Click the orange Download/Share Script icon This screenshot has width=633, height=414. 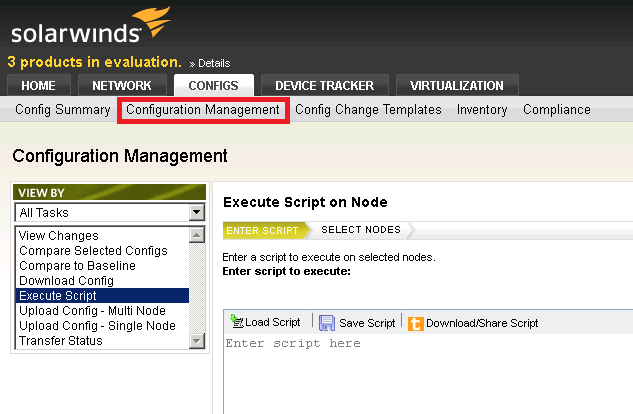click(415, 324)
